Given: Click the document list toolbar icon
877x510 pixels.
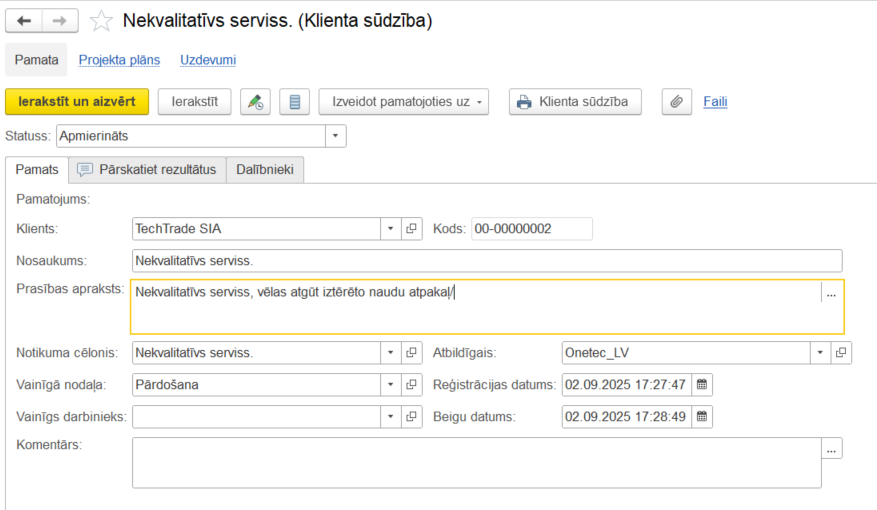Looking at the screenshot, I should 294,102.
